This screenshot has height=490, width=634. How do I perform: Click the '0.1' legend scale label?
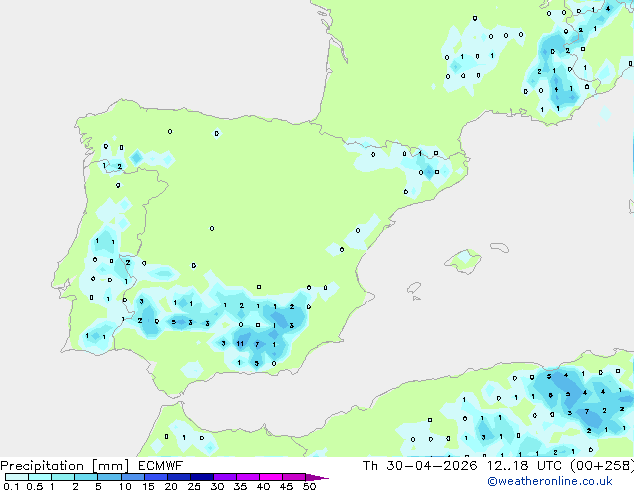pyautogui.click(x=11, y=486)
